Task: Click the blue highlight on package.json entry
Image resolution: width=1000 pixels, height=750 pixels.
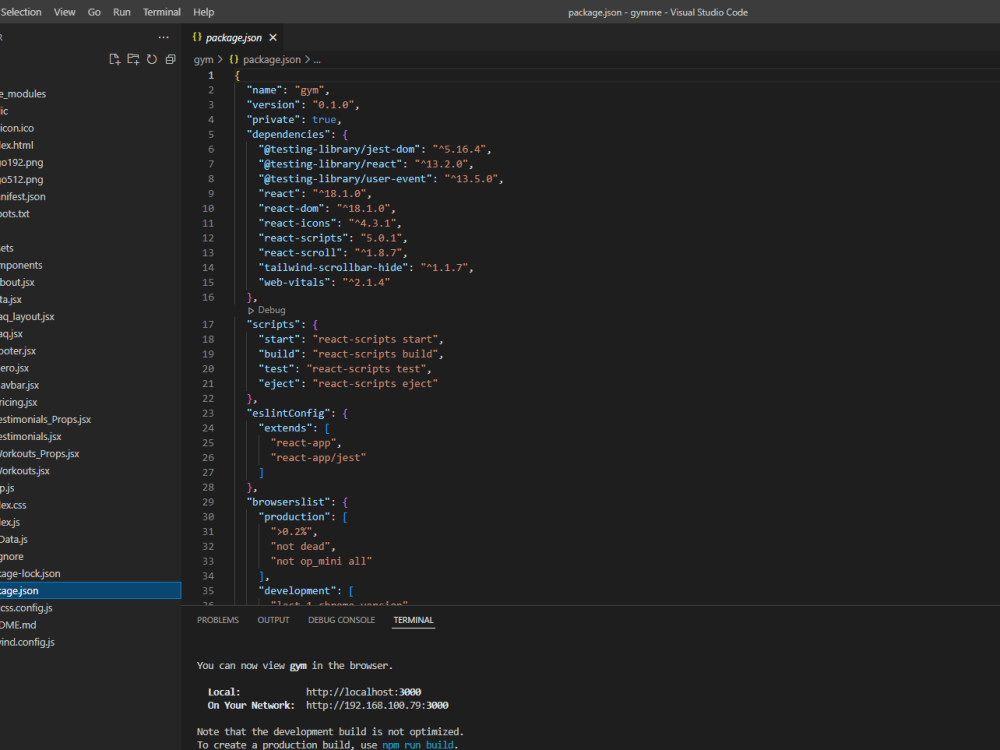Action: [90, 590]
